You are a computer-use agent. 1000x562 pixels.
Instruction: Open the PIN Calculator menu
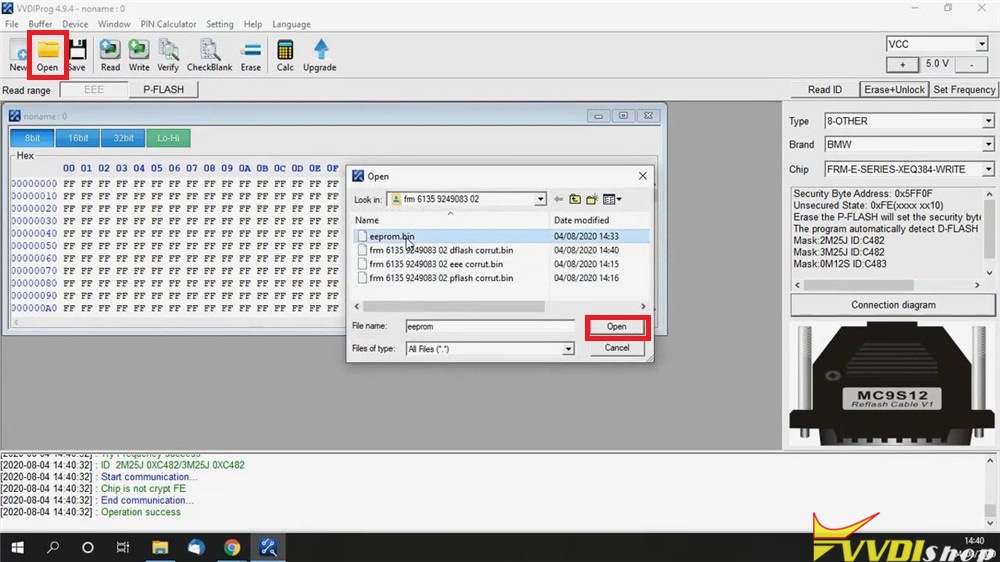[168, 24]
